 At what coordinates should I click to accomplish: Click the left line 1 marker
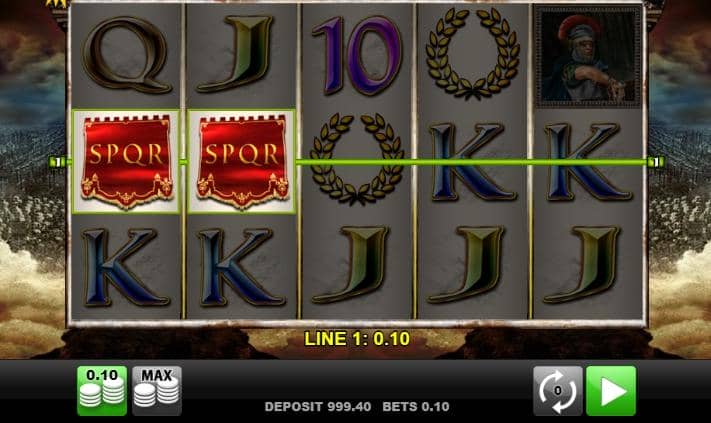click(58, 161)
